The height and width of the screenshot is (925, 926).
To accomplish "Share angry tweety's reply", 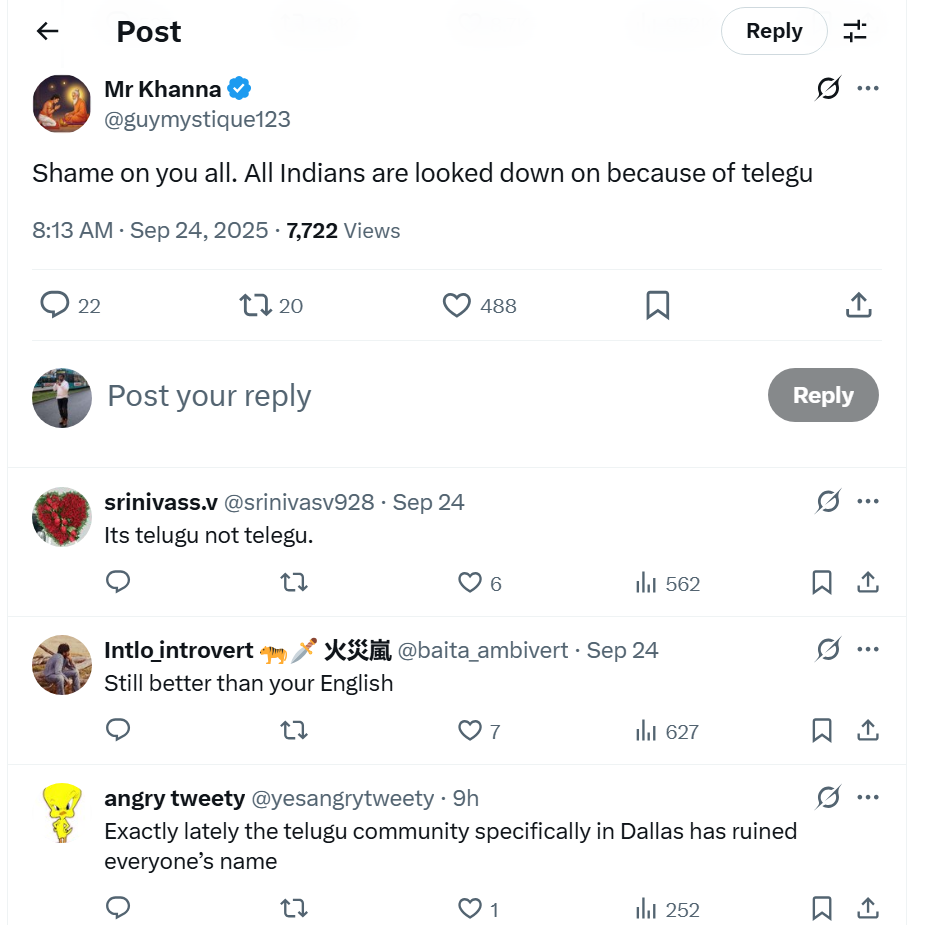I will point(868,908).
